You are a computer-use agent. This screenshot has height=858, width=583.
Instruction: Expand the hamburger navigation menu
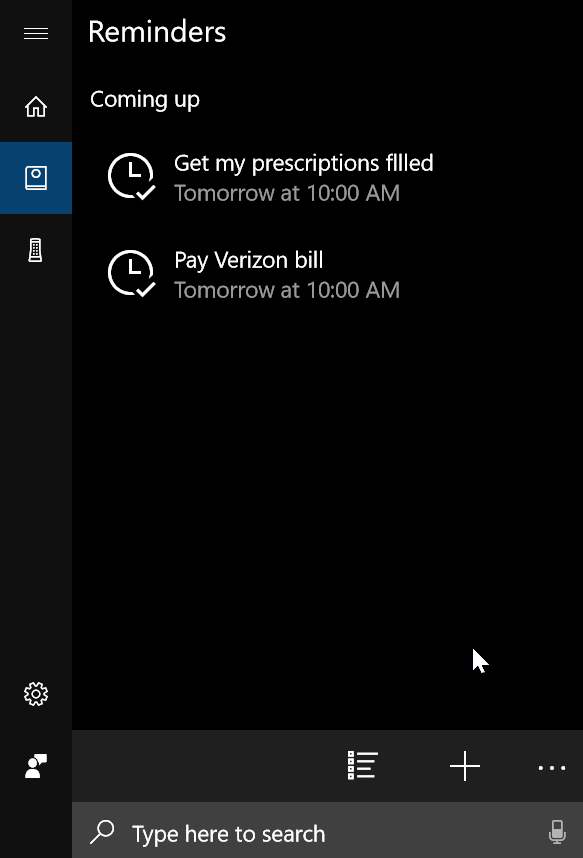click(x=36, y=34)
